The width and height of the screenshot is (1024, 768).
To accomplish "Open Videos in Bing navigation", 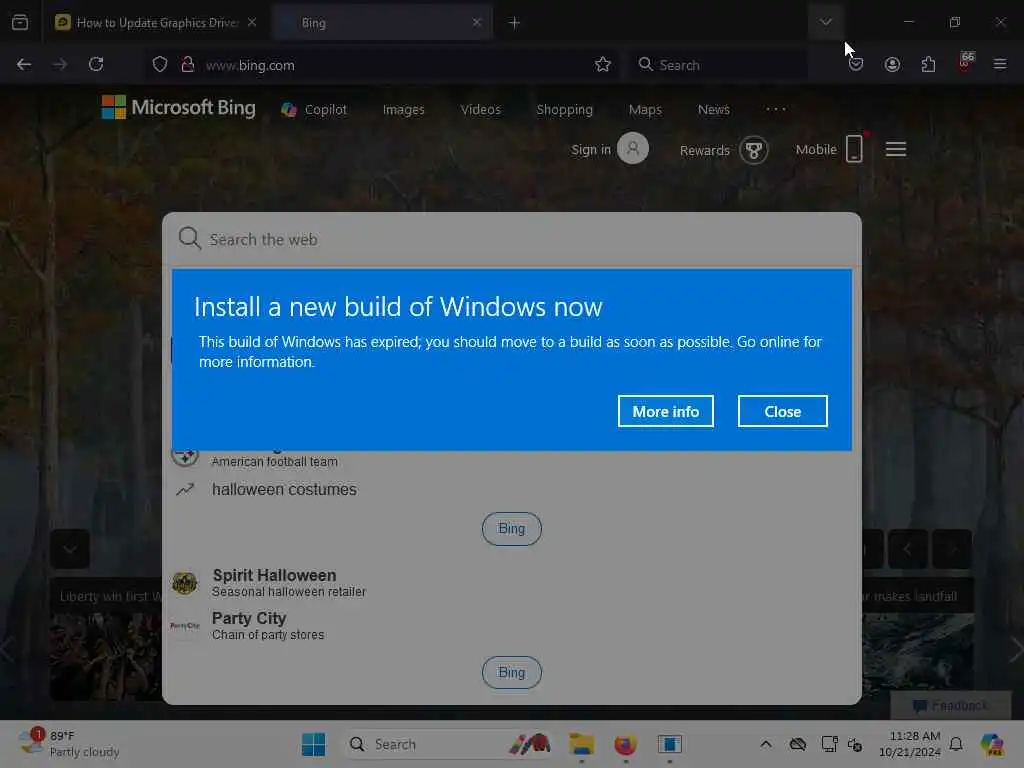I will [x=481, y=110].
